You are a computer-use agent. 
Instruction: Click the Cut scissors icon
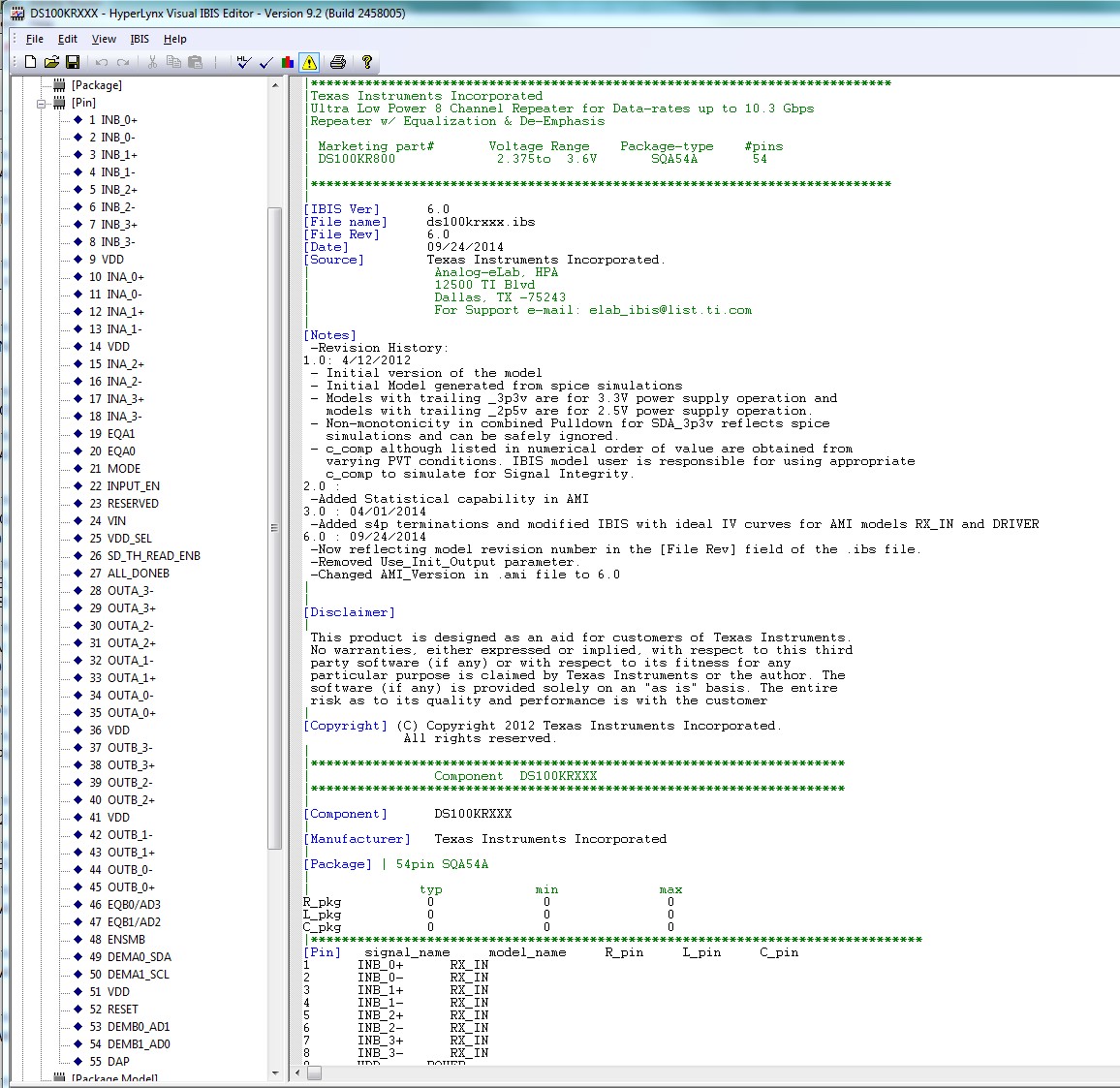coord(152,62)
